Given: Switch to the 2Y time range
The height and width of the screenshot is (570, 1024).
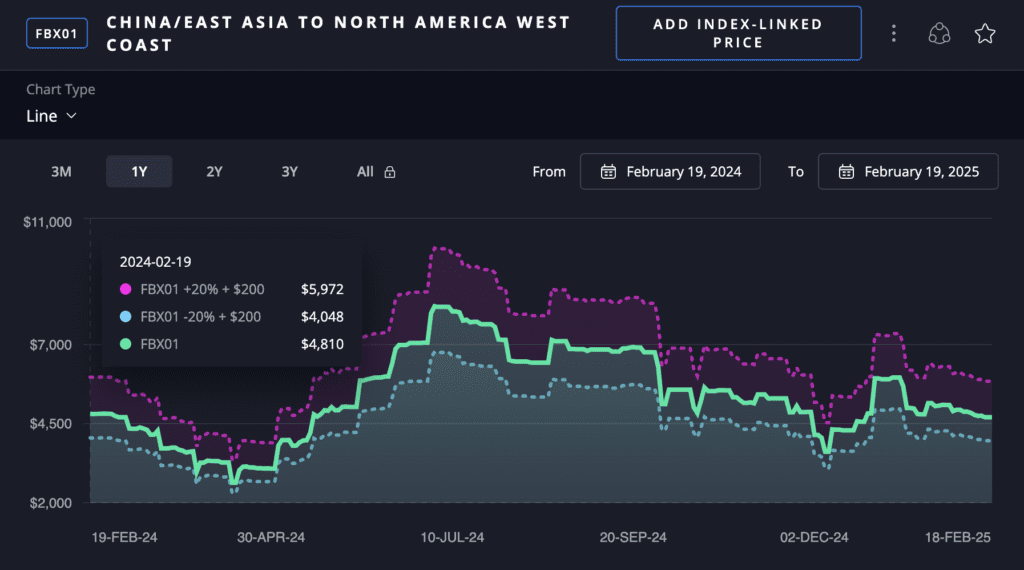Looking at the screenshot, I should point(214,172).
